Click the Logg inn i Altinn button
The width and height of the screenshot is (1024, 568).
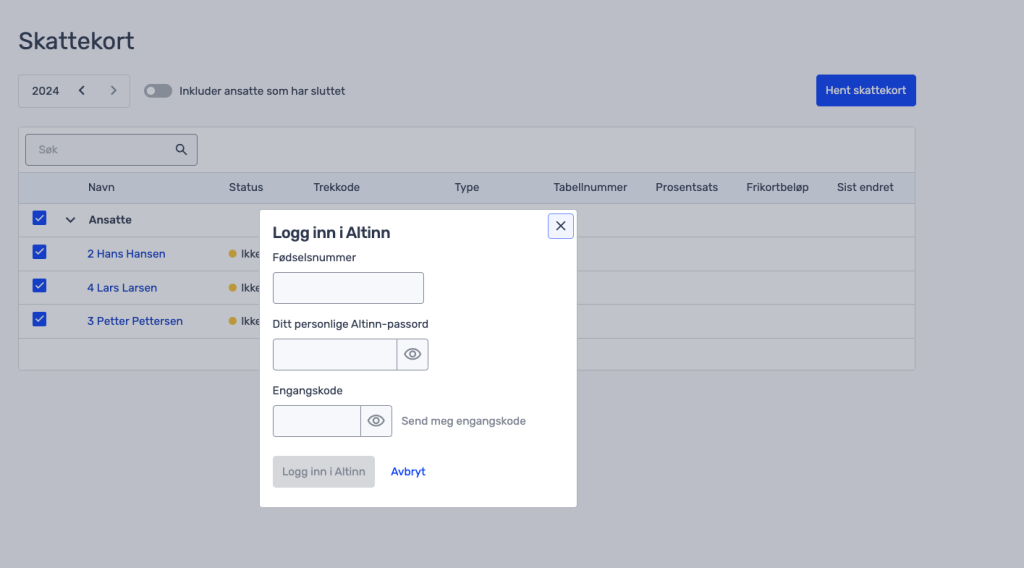pyautogui.click(x=323, y=471)
